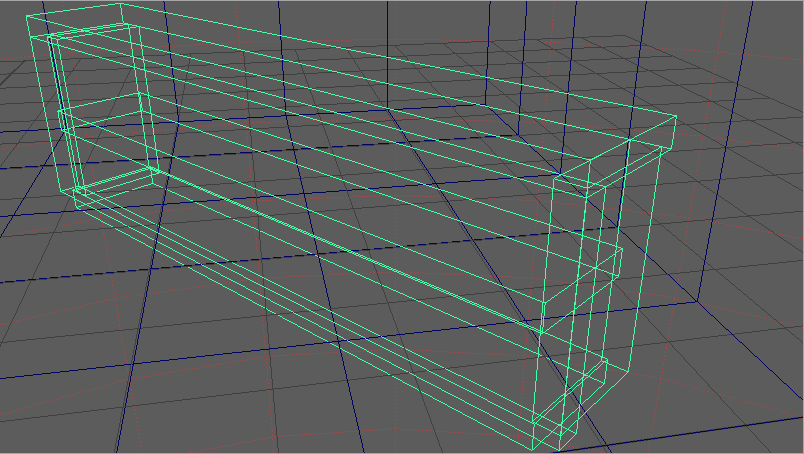The height and width of the screenshot is (454, 804).
Task: Click the long front edge of the top slab
Action: (x=300, y=98)
